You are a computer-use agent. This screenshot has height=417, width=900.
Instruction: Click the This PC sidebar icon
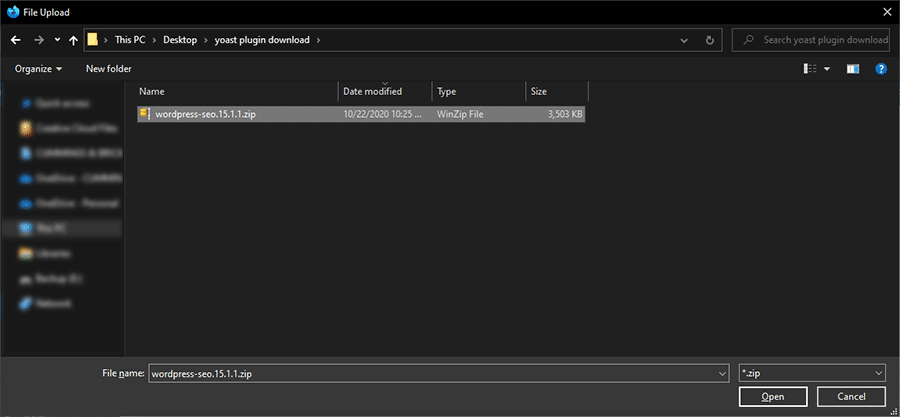tap(26, 227)
